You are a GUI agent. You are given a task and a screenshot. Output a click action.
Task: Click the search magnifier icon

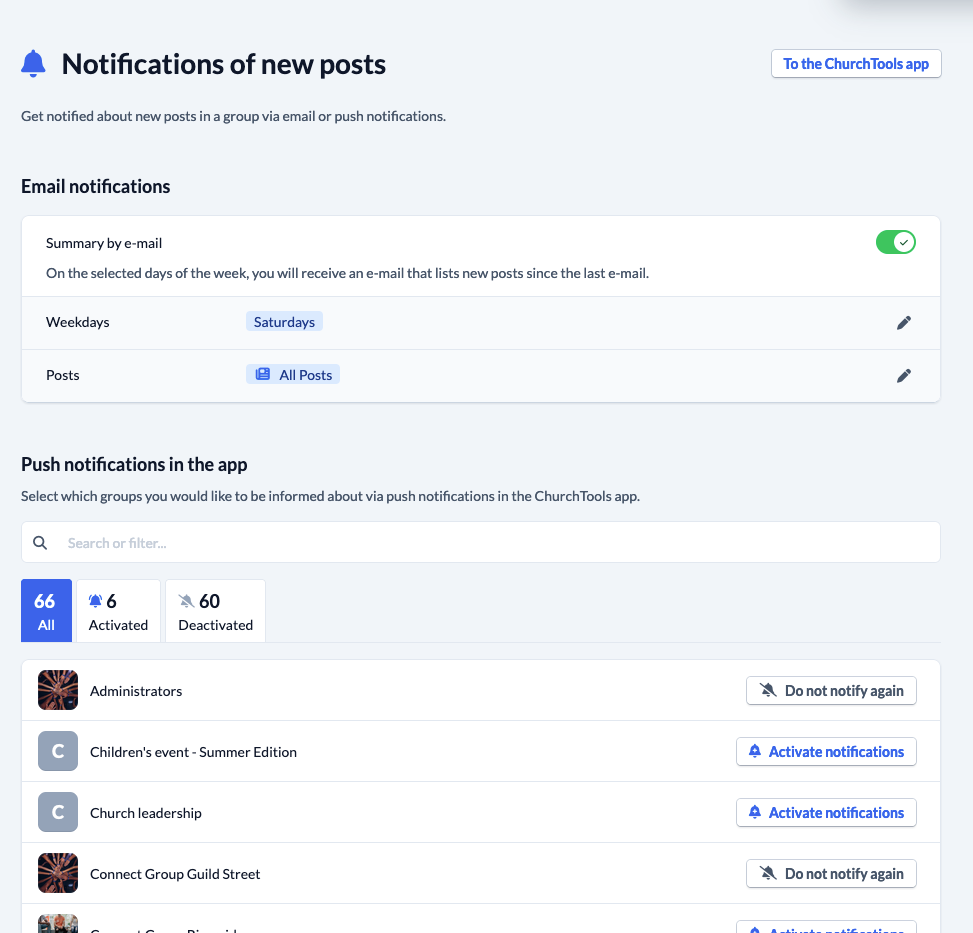[40, 543]
